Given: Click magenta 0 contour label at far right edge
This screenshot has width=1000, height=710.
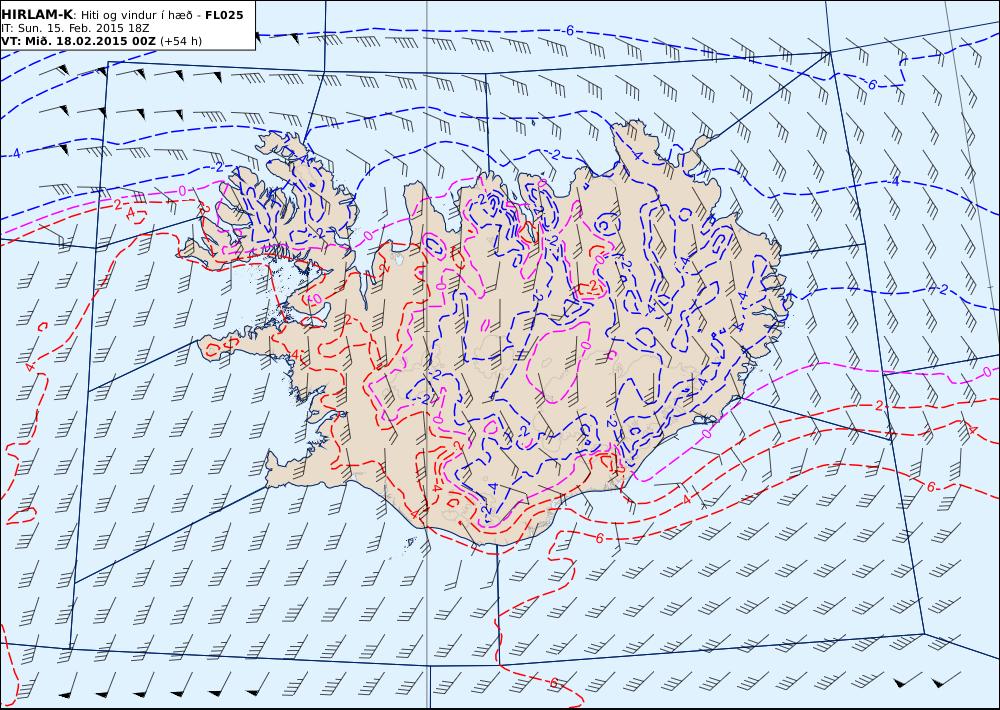Looking at the screenshot, I should [x=987, y=372].
